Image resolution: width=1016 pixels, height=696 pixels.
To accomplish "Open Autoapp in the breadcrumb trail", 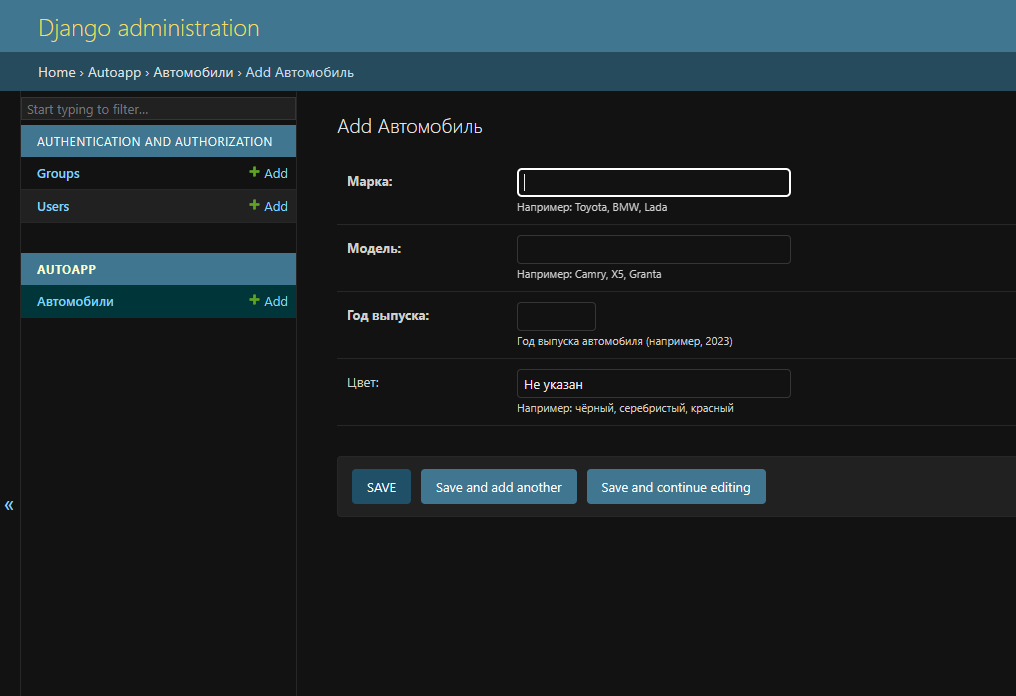I will [114, 73].
